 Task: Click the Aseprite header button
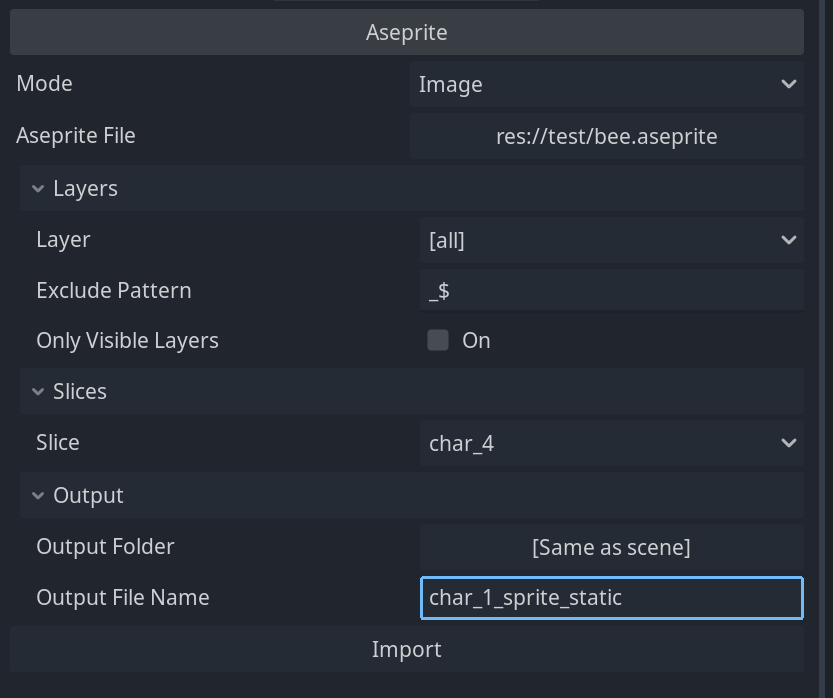point(406,32)
